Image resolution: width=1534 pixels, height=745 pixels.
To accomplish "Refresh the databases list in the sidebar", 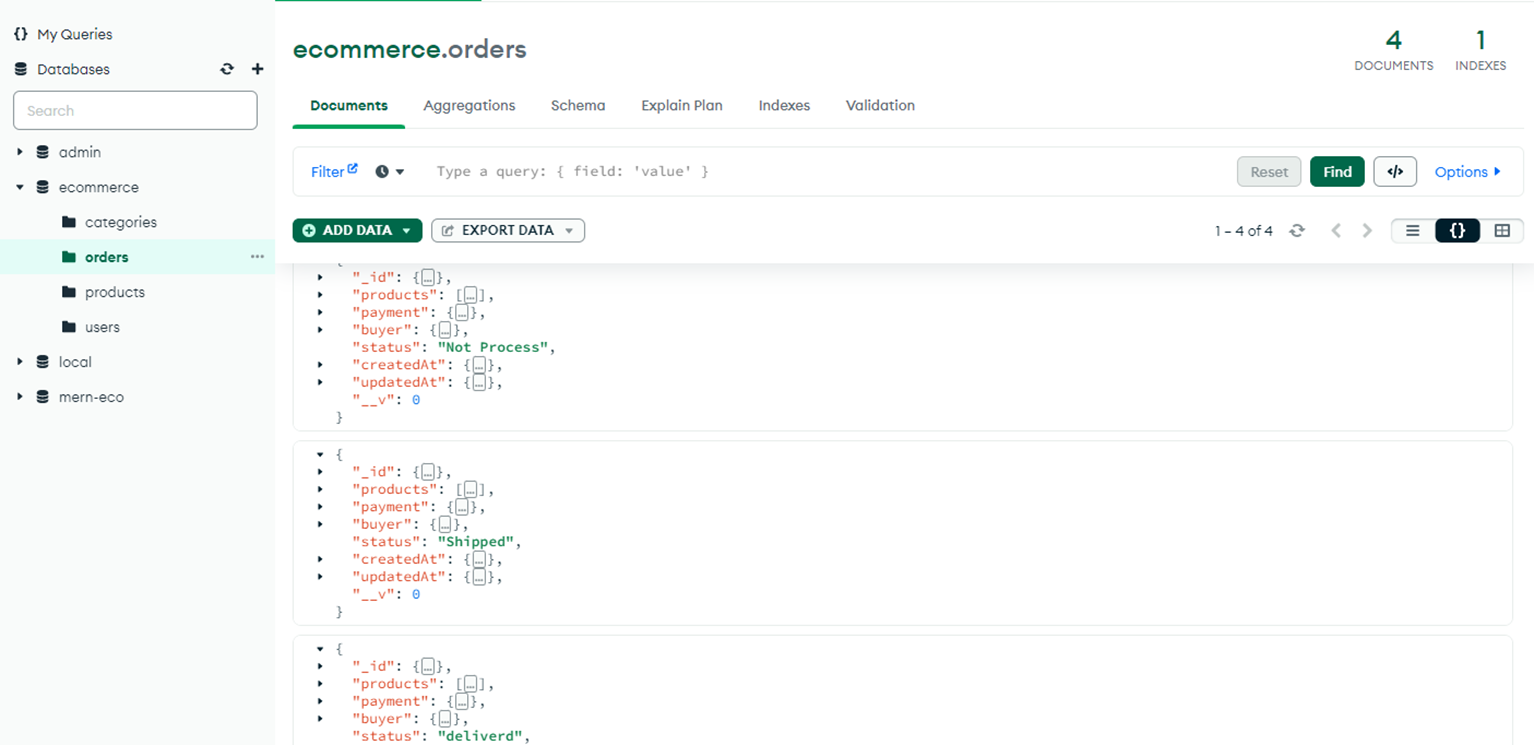I will 226,68.
